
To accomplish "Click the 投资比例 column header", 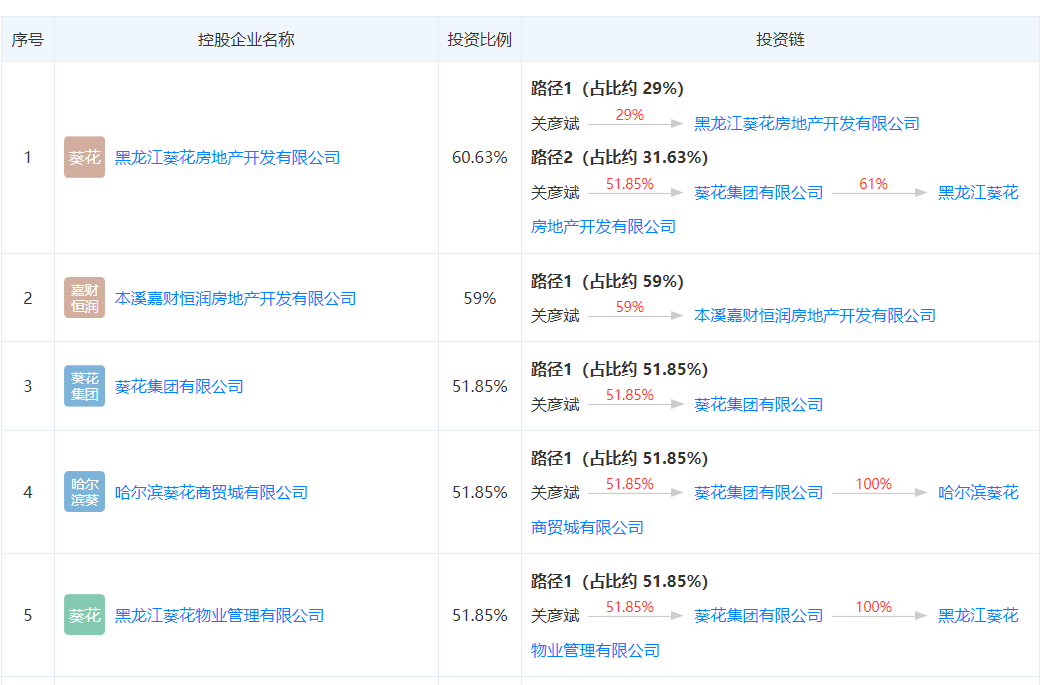I will [479, 40].
